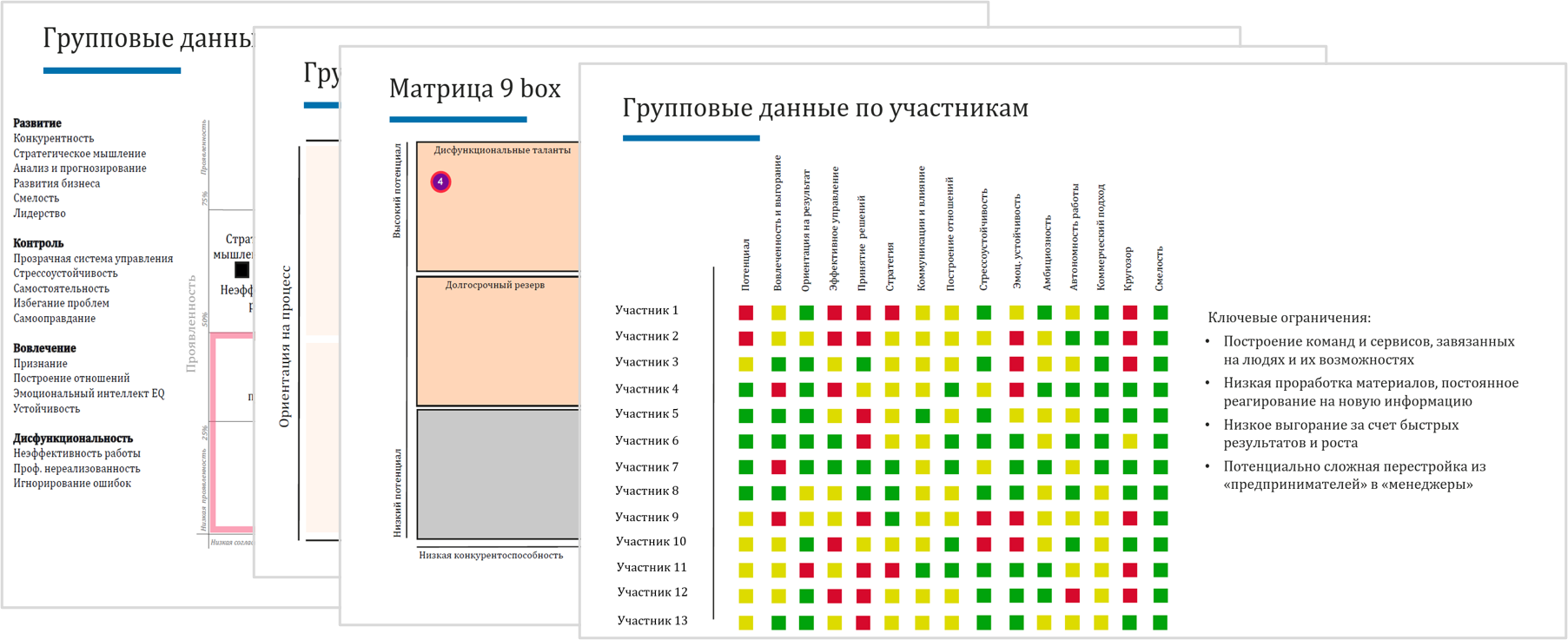Click the 'Вовлеченность и выгорание' column header

pyautogui.click(x=777, y=223)
